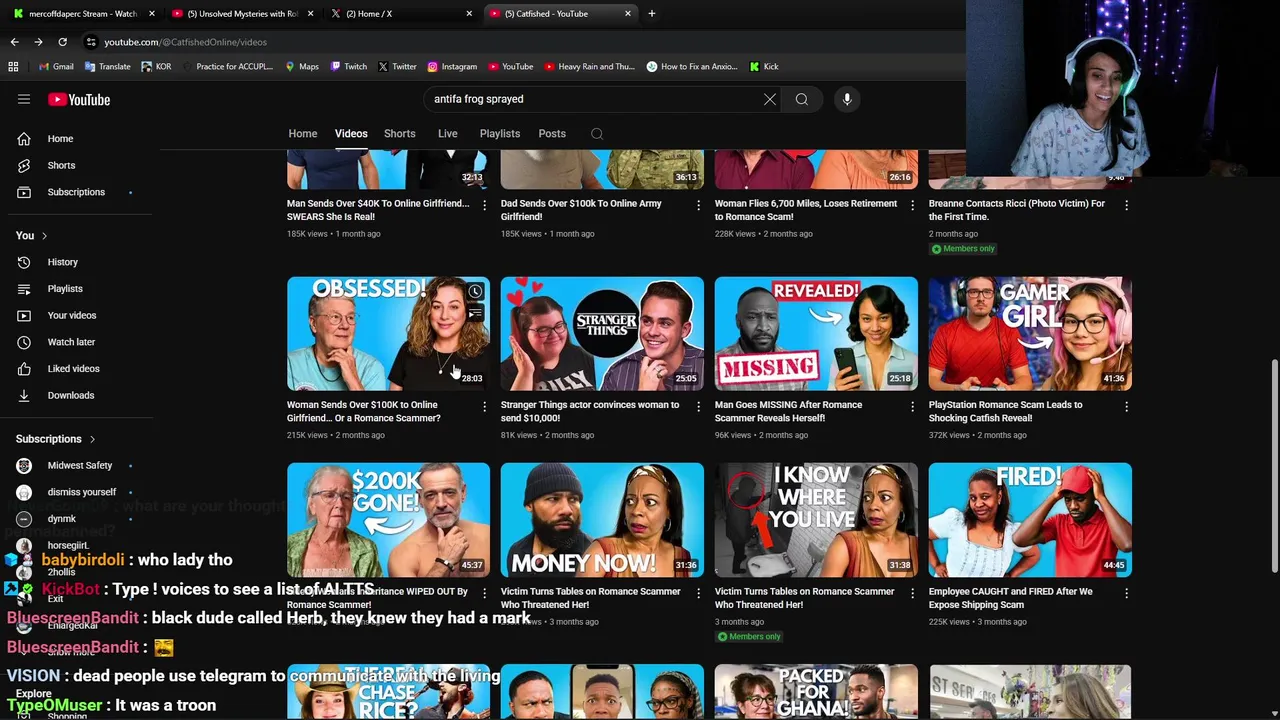Click the browser address bar URL
Image resolution: width=1280 pixels, height=720 pixels.
(185, 42)
